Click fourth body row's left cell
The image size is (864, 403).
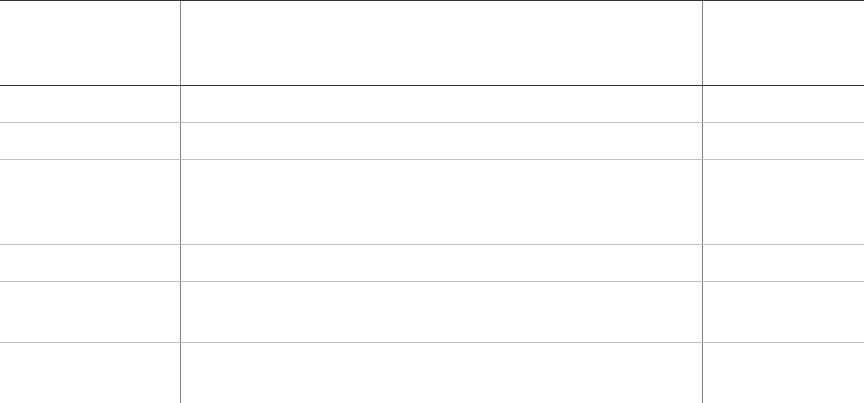(x=90, y=263)
